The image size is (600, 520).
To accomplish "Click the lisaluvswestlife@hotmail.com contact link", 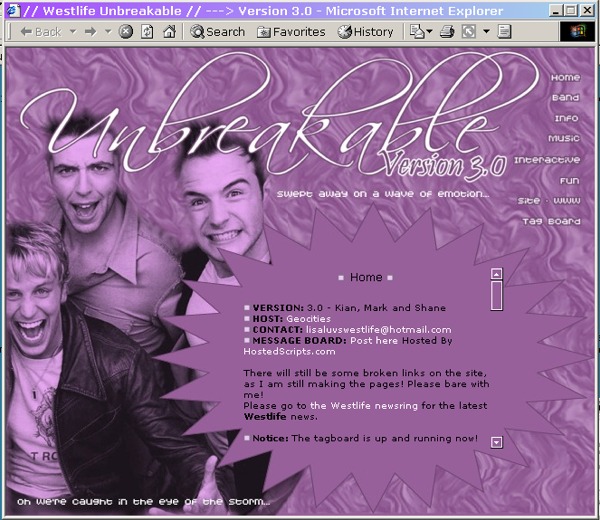I will pyautogui.click(x=378, y=329).
